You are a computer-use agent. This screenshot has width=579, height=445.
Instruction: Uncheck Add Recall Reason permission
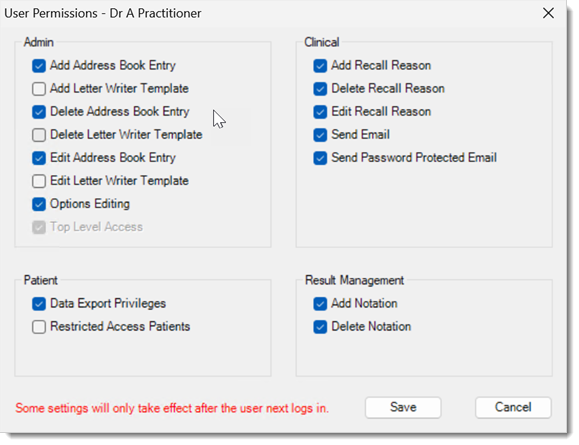tap(320, 66)
